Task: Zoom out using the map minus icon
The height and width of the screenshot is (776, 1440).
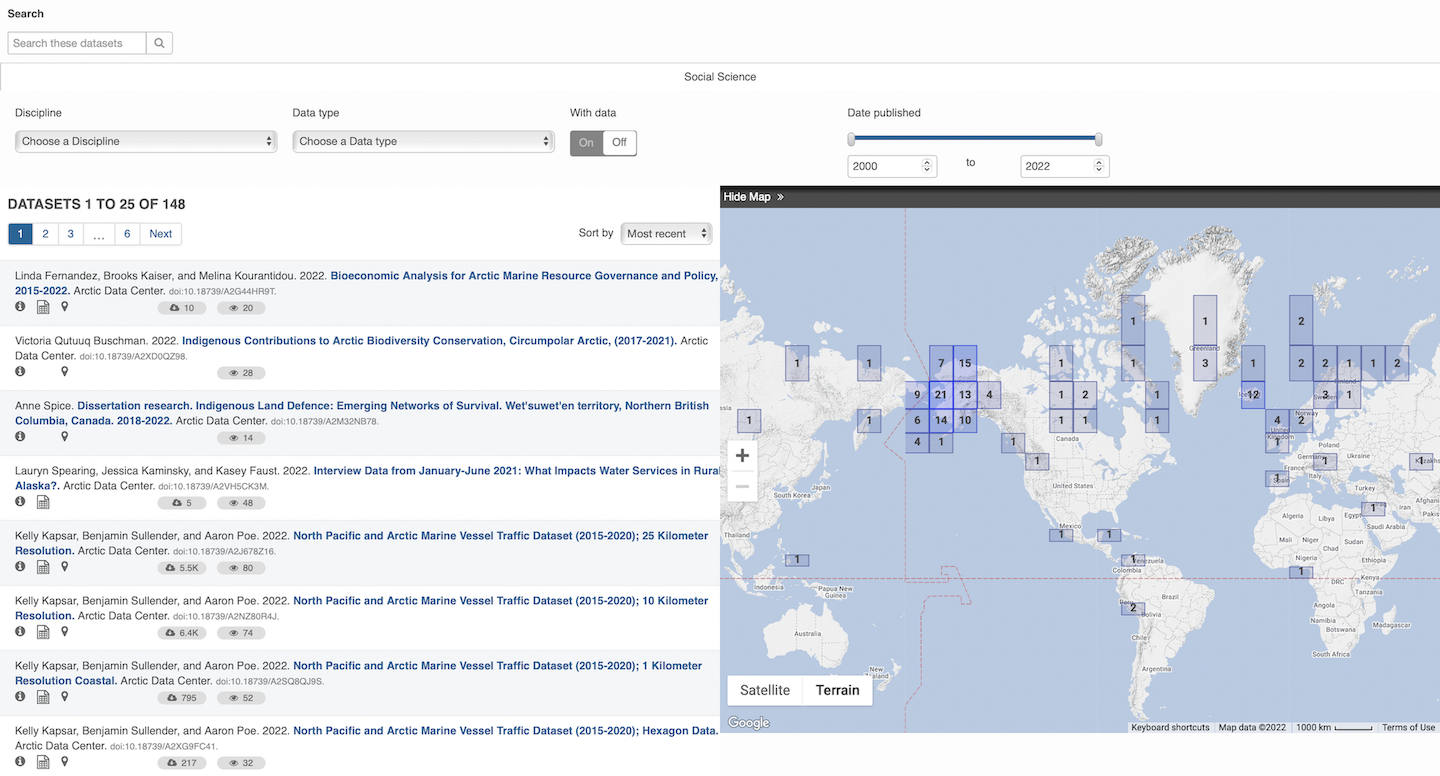Action: tap(742, 485)
